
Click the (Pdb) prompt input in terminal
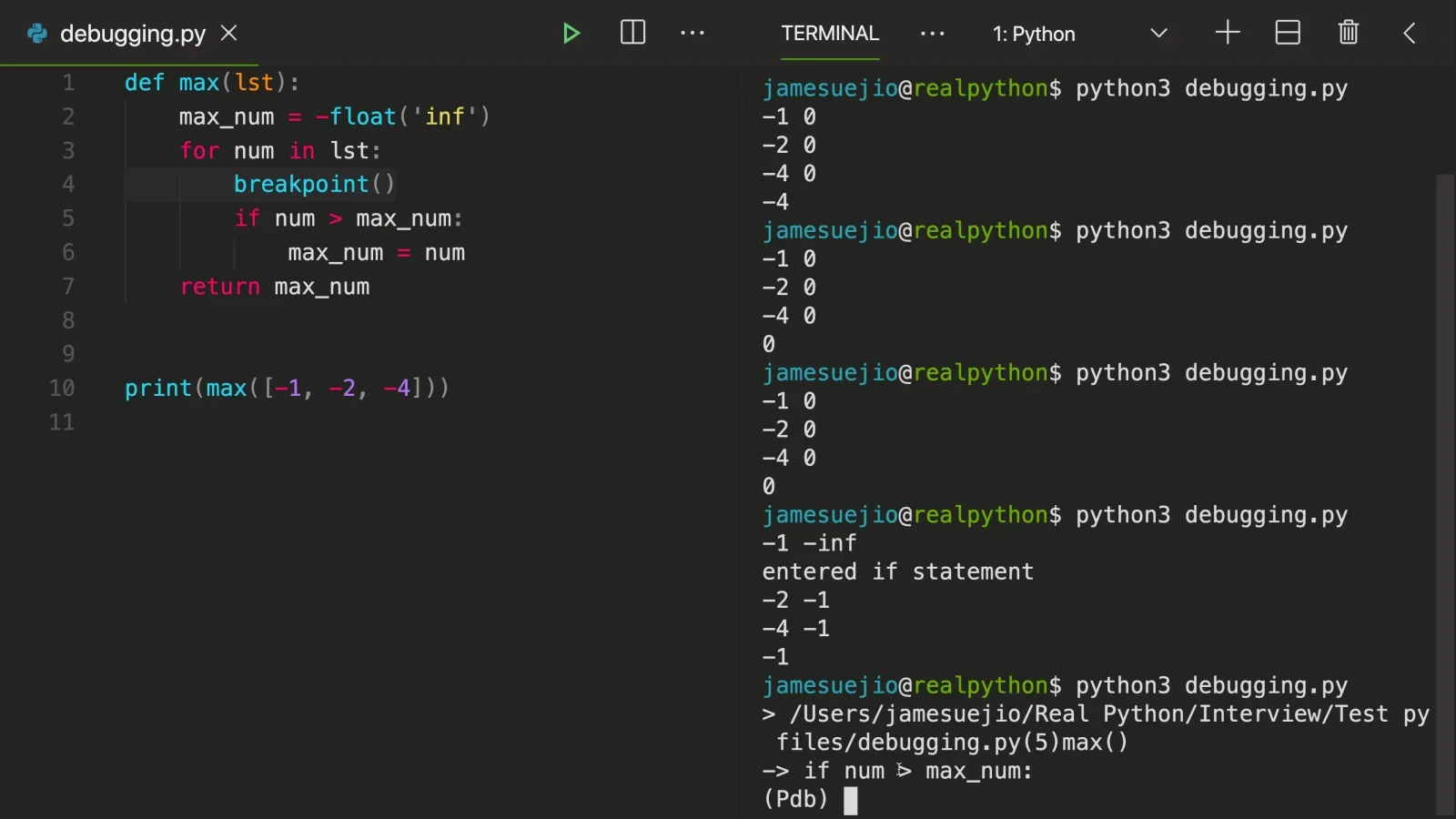tap(851, 800)
